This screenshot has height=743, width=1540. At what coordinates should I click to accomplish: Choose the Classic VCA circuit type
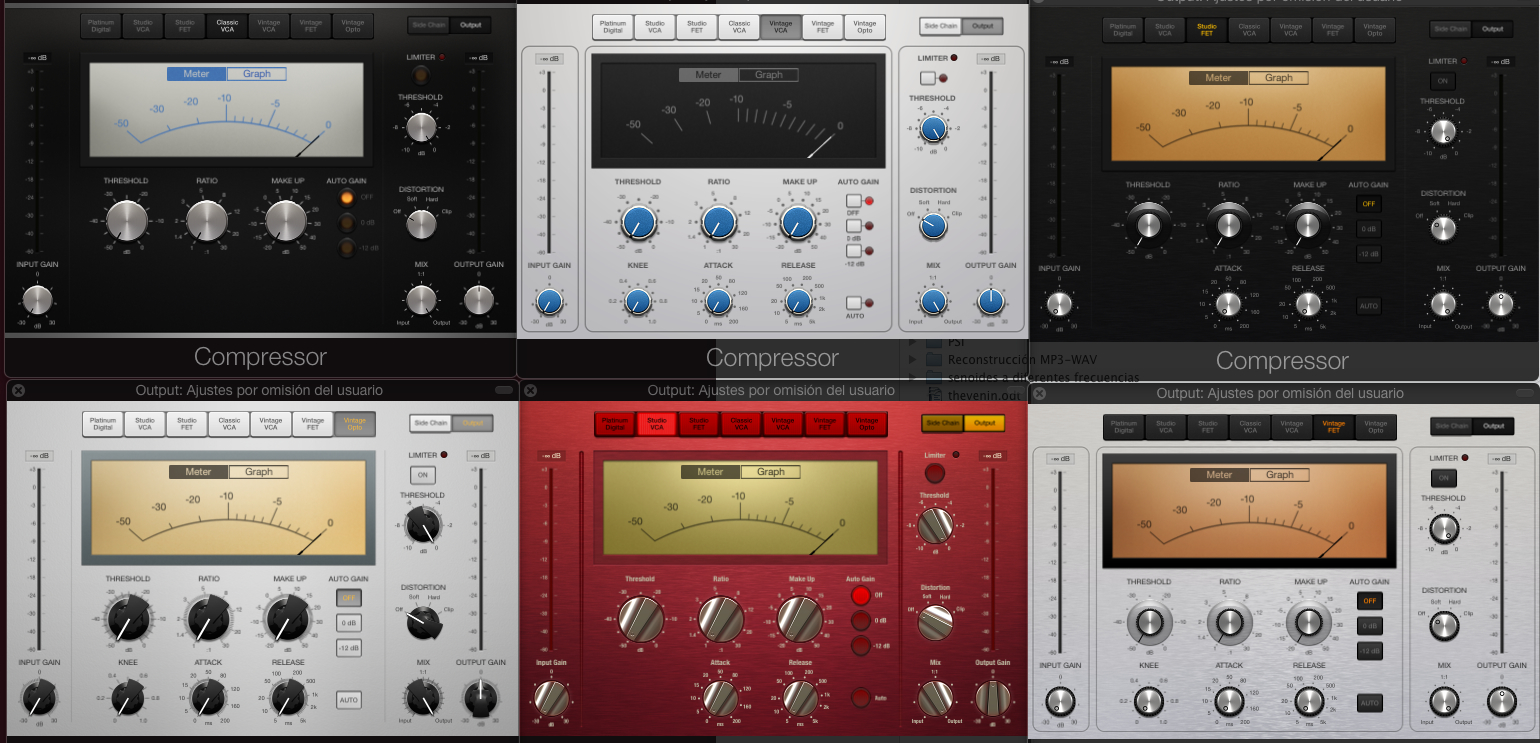[226, 25]
